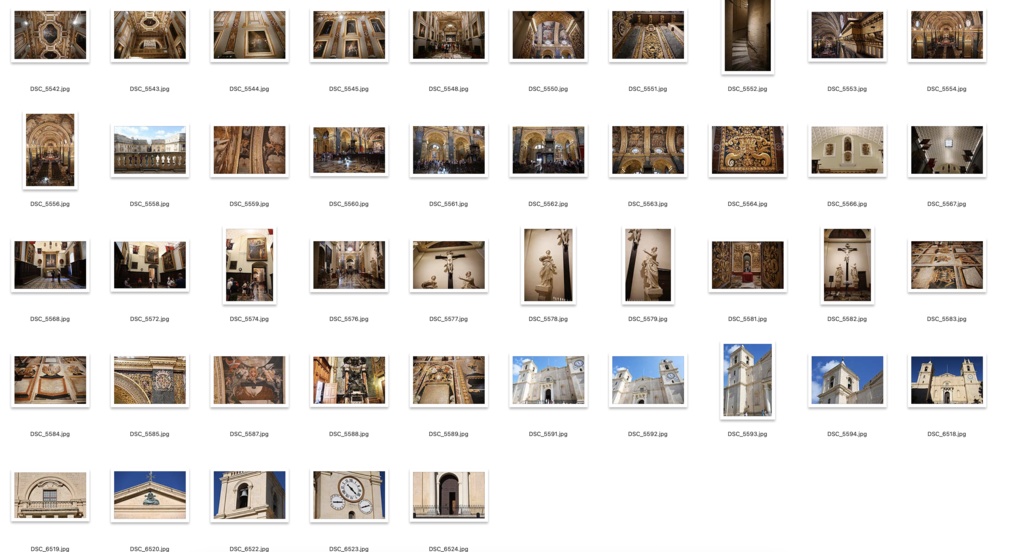Select the DSC_5568.jpg thumbnail

(50, 265)
